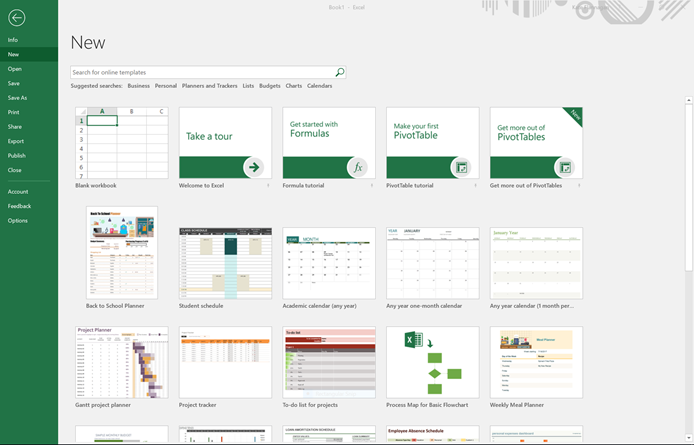Pin Get more out of PivotTables
The width and height of the screenshot is (694, 445).
point(579,186)
